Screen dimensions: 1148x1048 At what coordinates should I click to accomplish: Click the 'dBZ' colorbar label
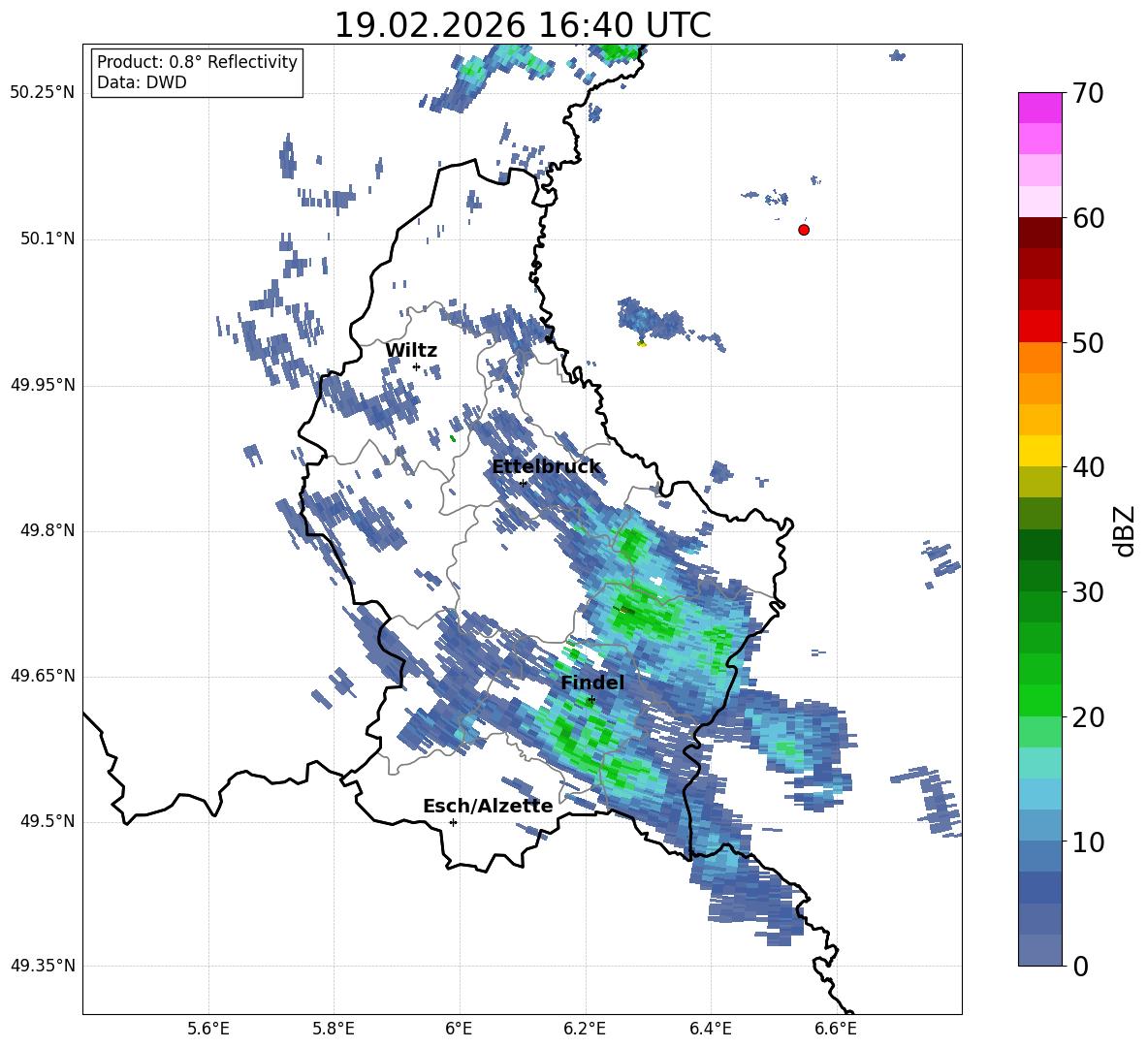[1126, 530]
